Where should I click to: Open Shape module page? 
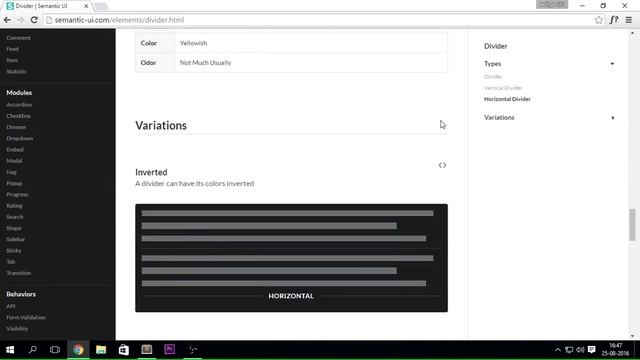click(x=13, y=228)
